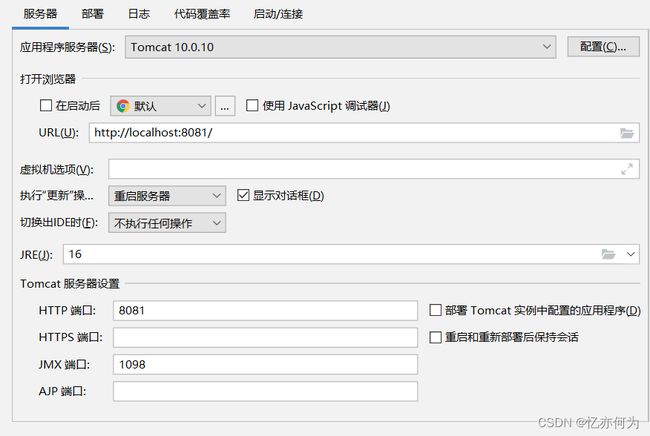Enable the 在启动后 checkbox

[x=46, y=105]
